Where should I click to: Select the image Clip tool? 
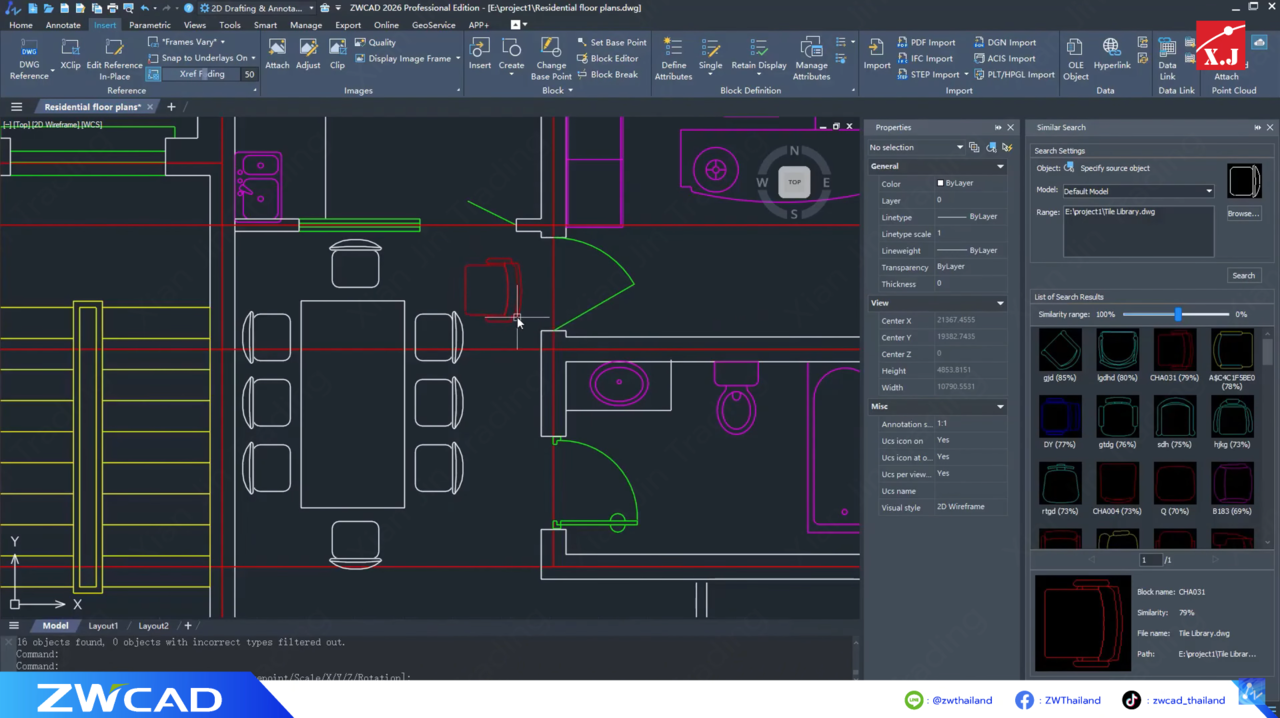pyautogui.click(x=337, y=54)
